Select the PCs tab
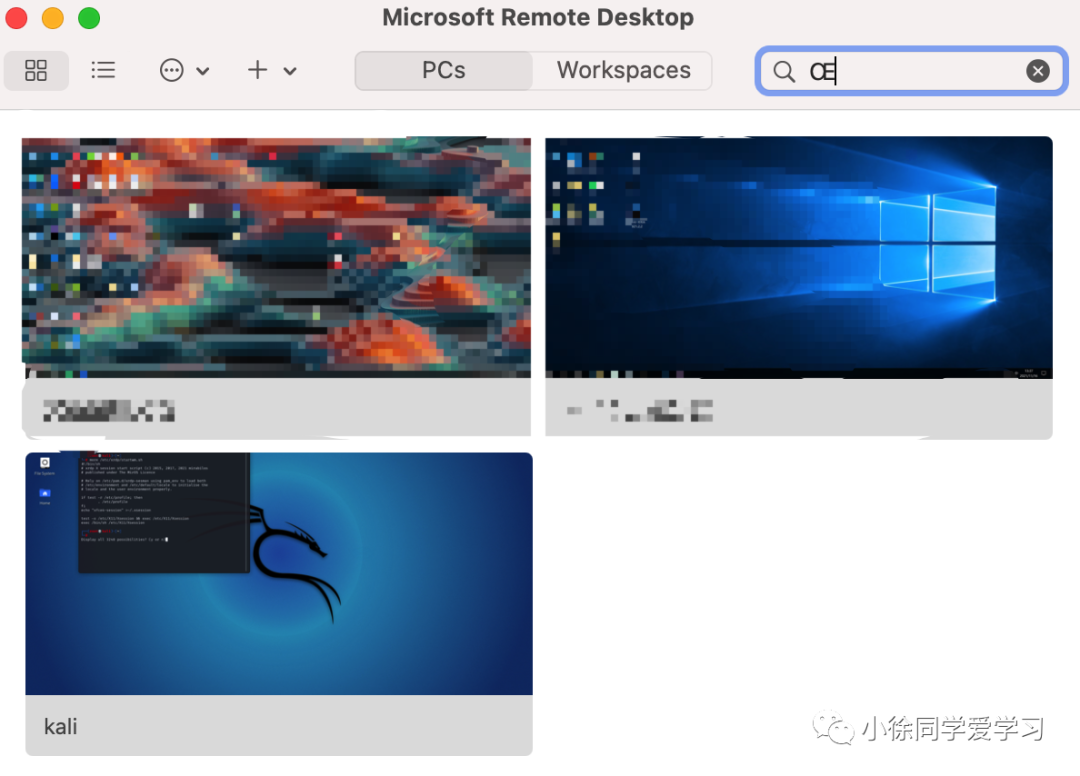The image size is (1080, 776). tap(444, 70)
